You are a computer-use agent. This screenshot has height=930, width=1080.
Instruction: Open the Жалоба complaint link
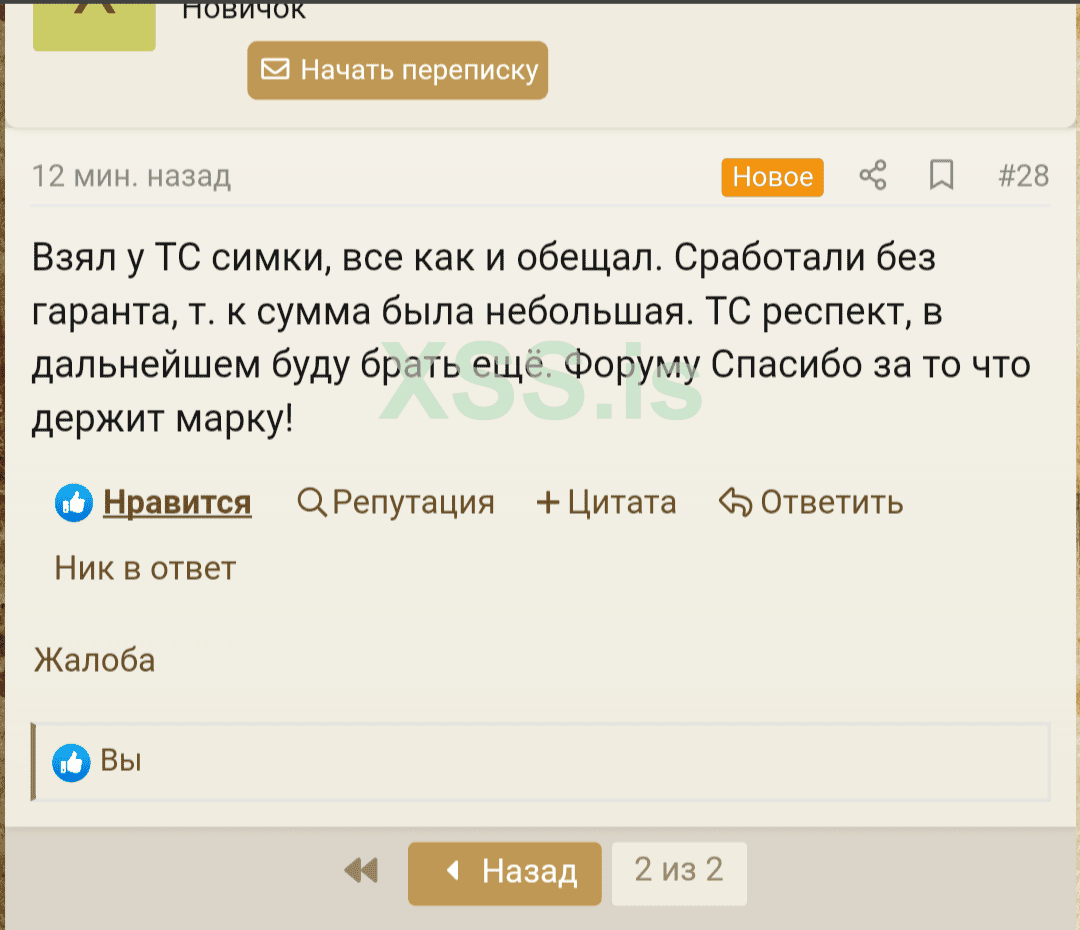[93, 660]
